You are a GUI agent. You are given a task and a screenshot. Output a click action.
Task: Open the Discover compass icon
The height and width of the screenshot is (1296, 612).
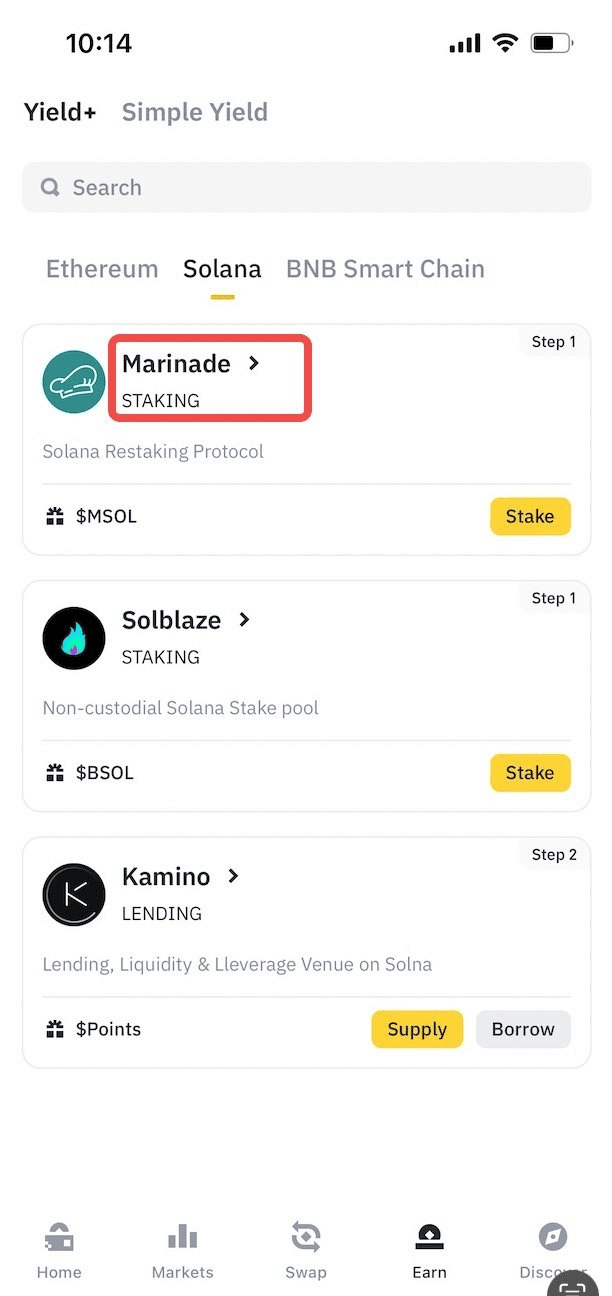point(552,1238)
